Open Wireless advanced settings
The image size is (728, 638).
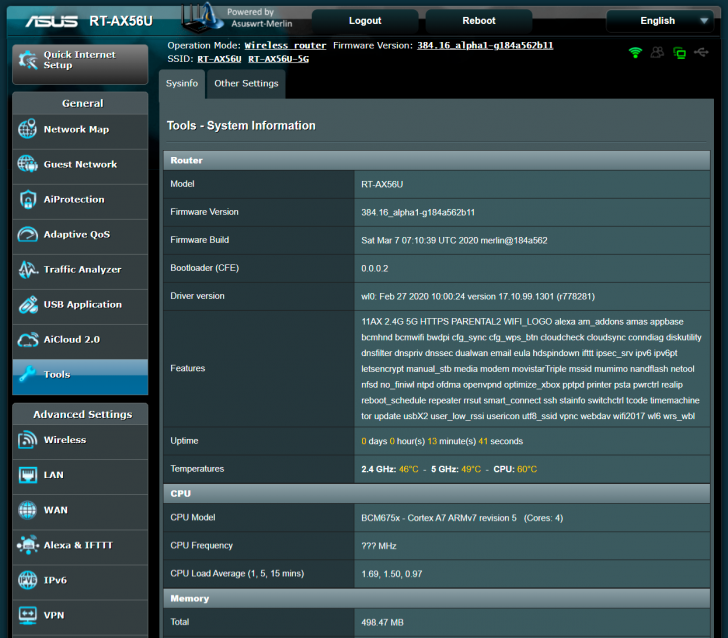[x=80, y=443]
